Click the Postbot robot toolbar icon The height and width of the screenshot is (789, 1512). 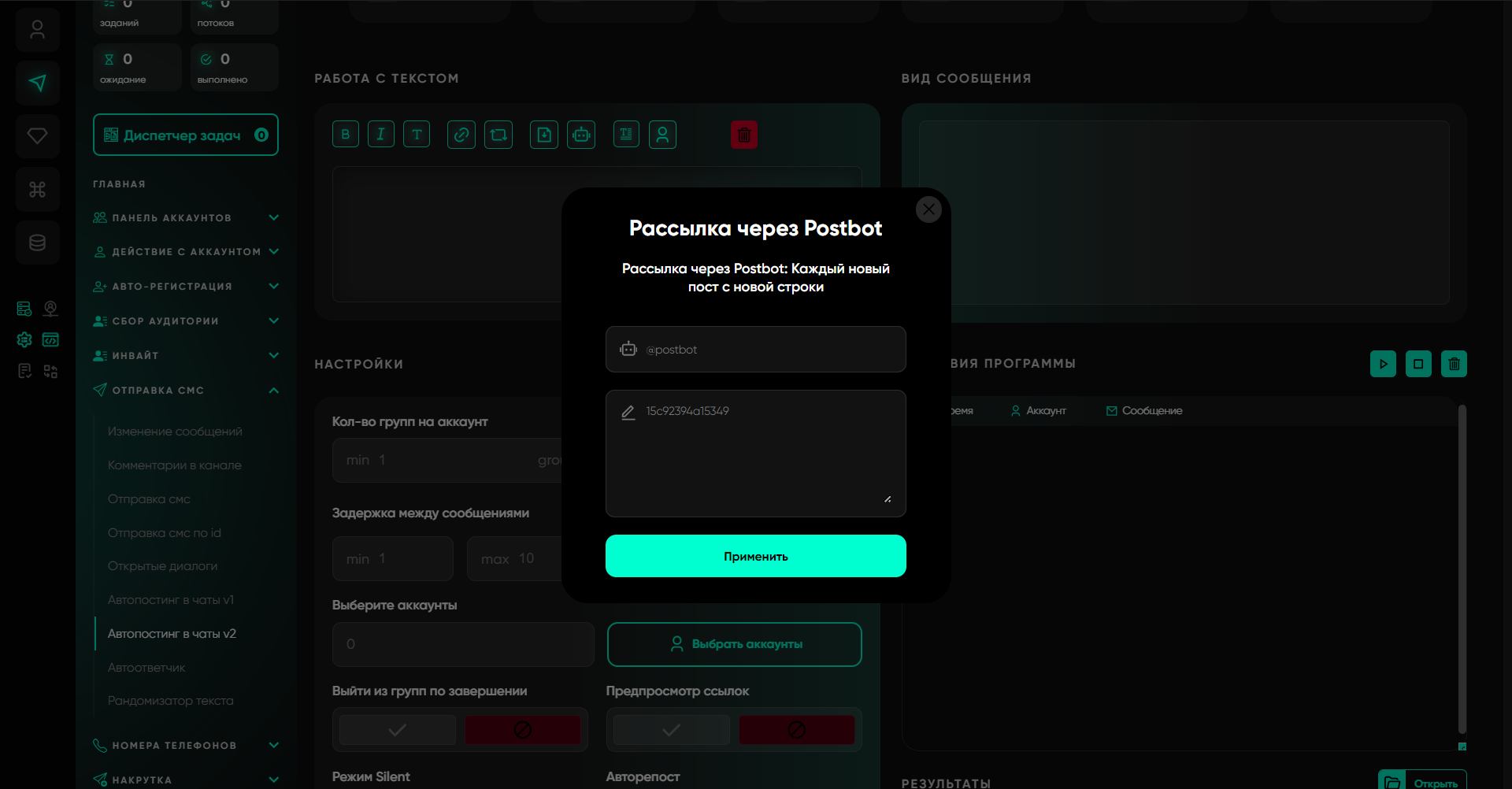[x=581, y=135]
